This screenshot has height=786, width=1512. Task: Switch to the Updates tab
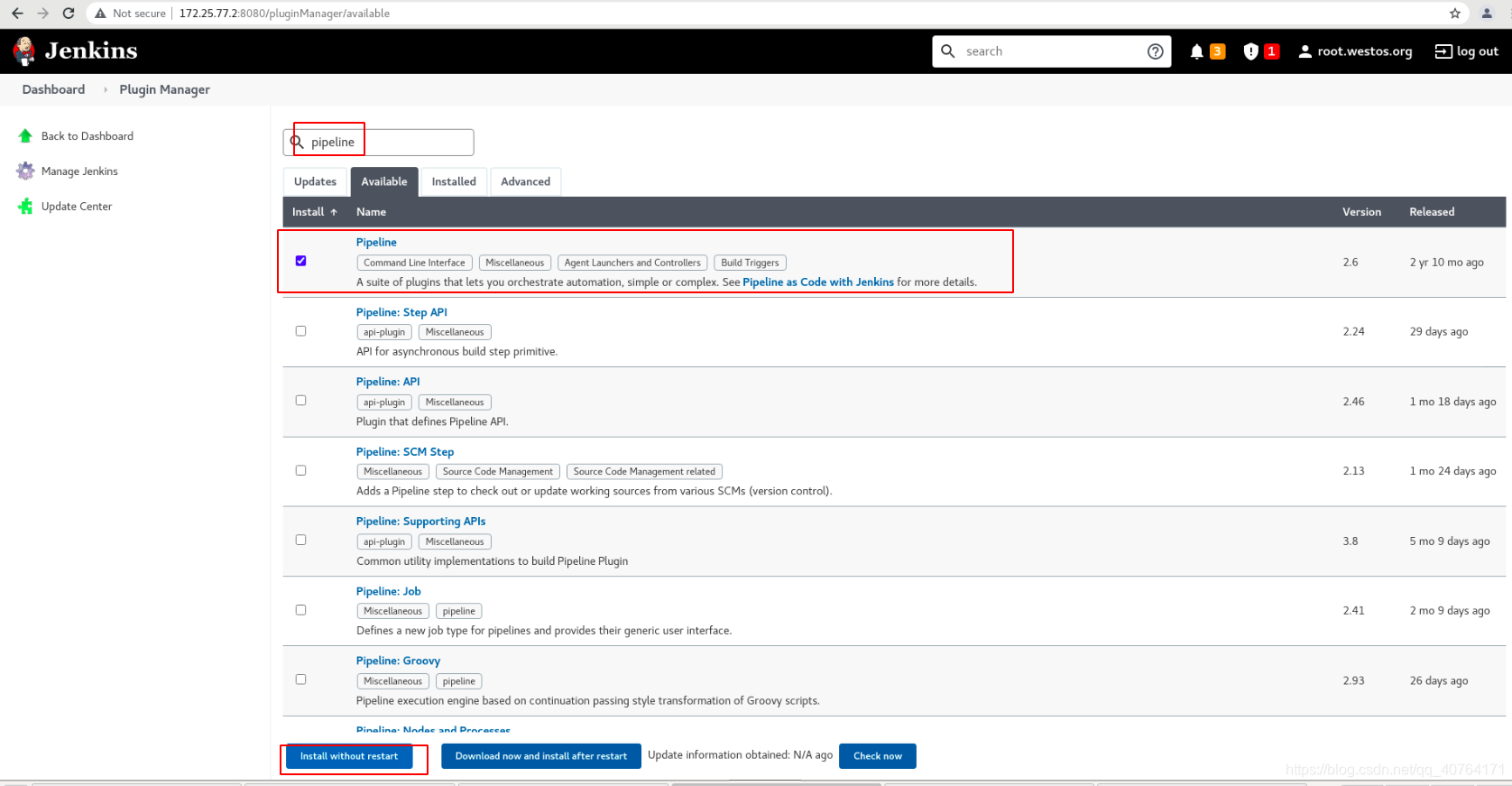[315, 181]
